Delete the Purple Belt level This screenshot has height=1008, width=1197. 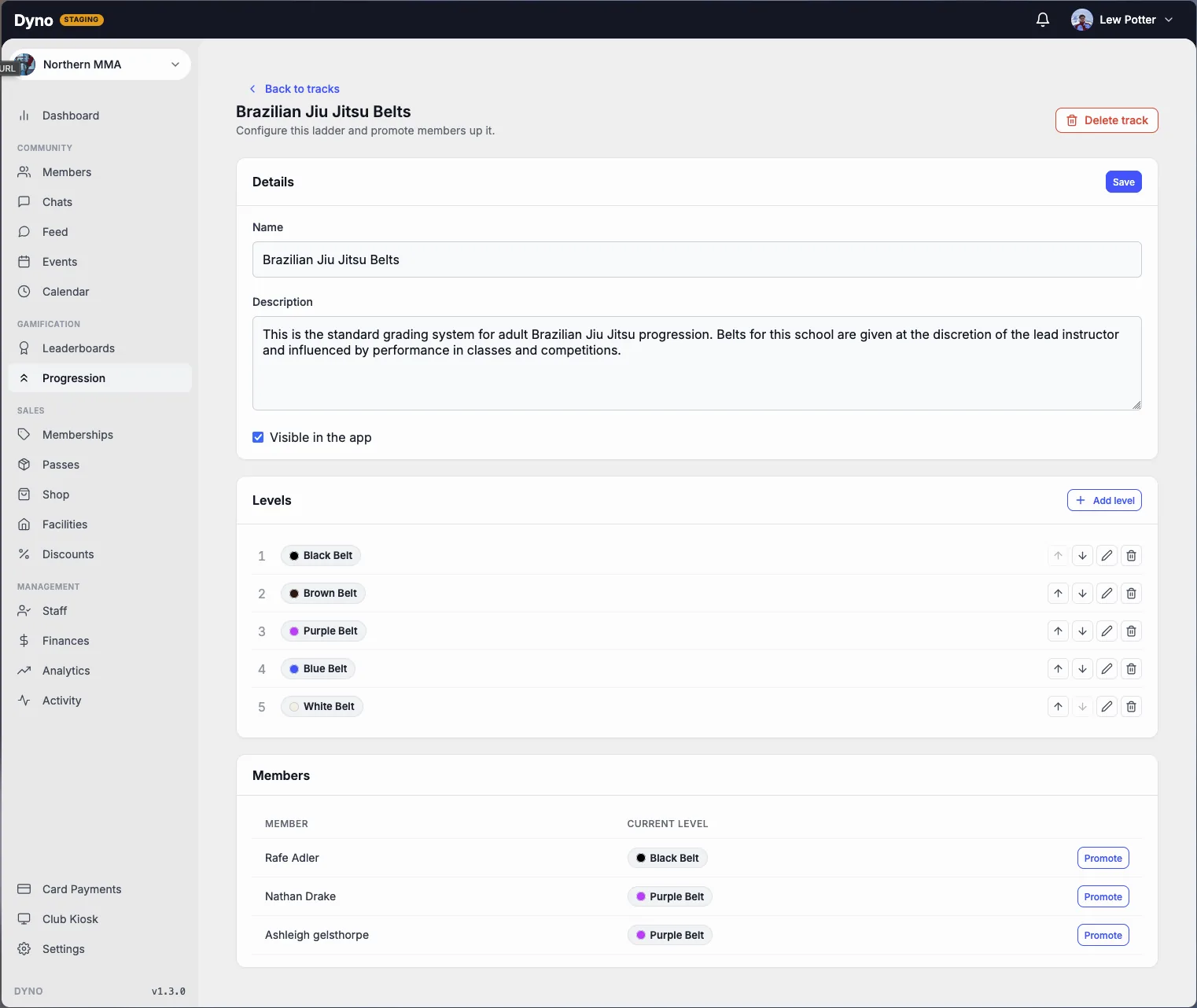point(1132,631)
